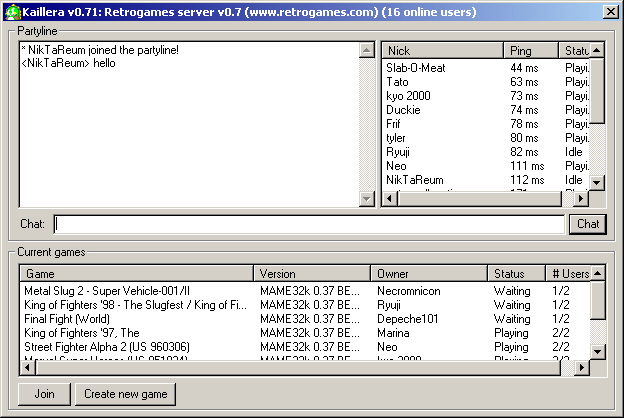
Task: Select user tyler in the list
Action: click(486, 138)
